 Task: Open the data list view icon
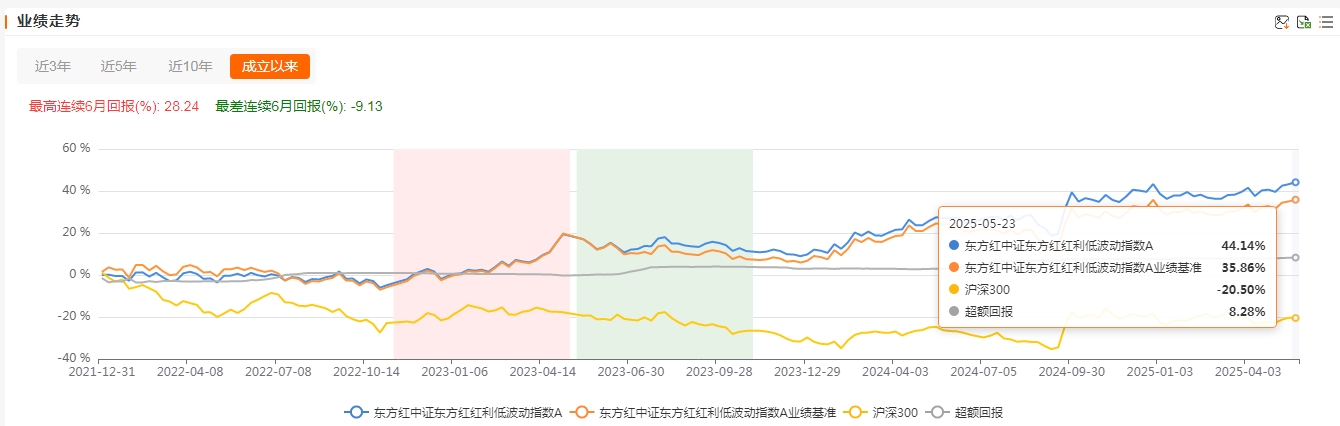[x=1326, y=23]
